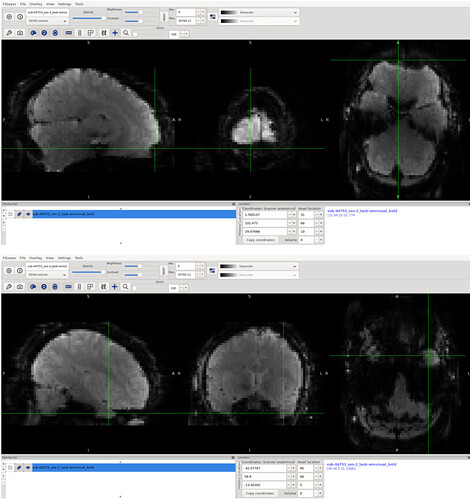This screenshot has width=470, height=500.
Task: Toggle movie mode in top window
Action: [x=104, y=33]
